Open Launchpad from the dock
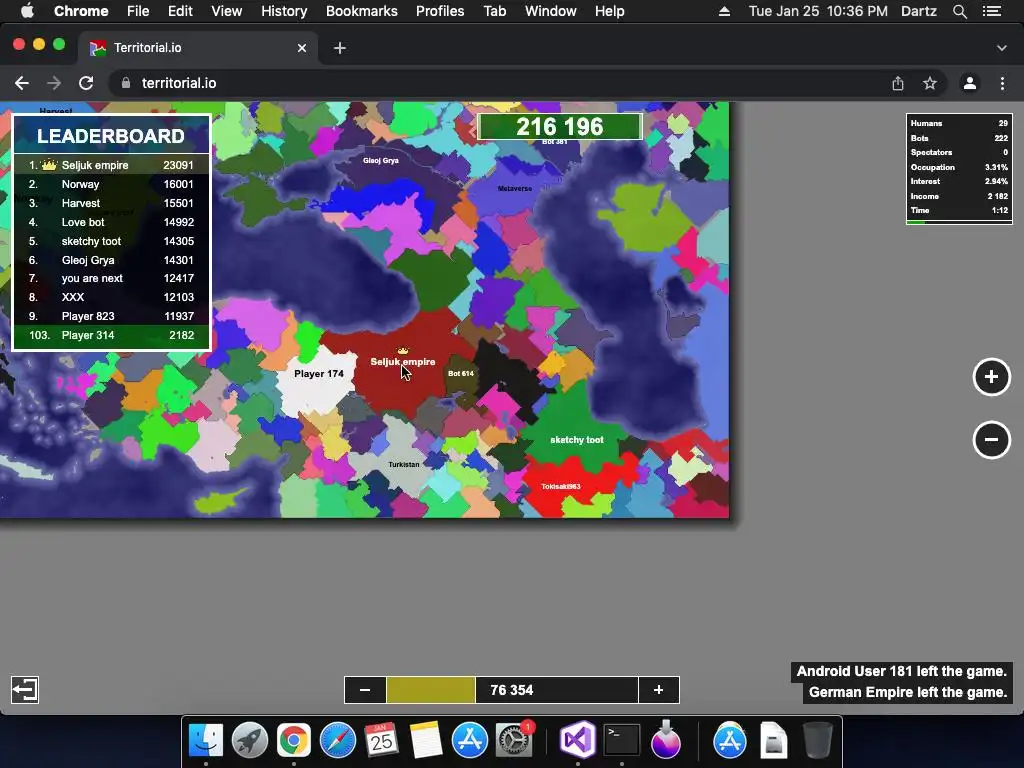 [249, 740]
